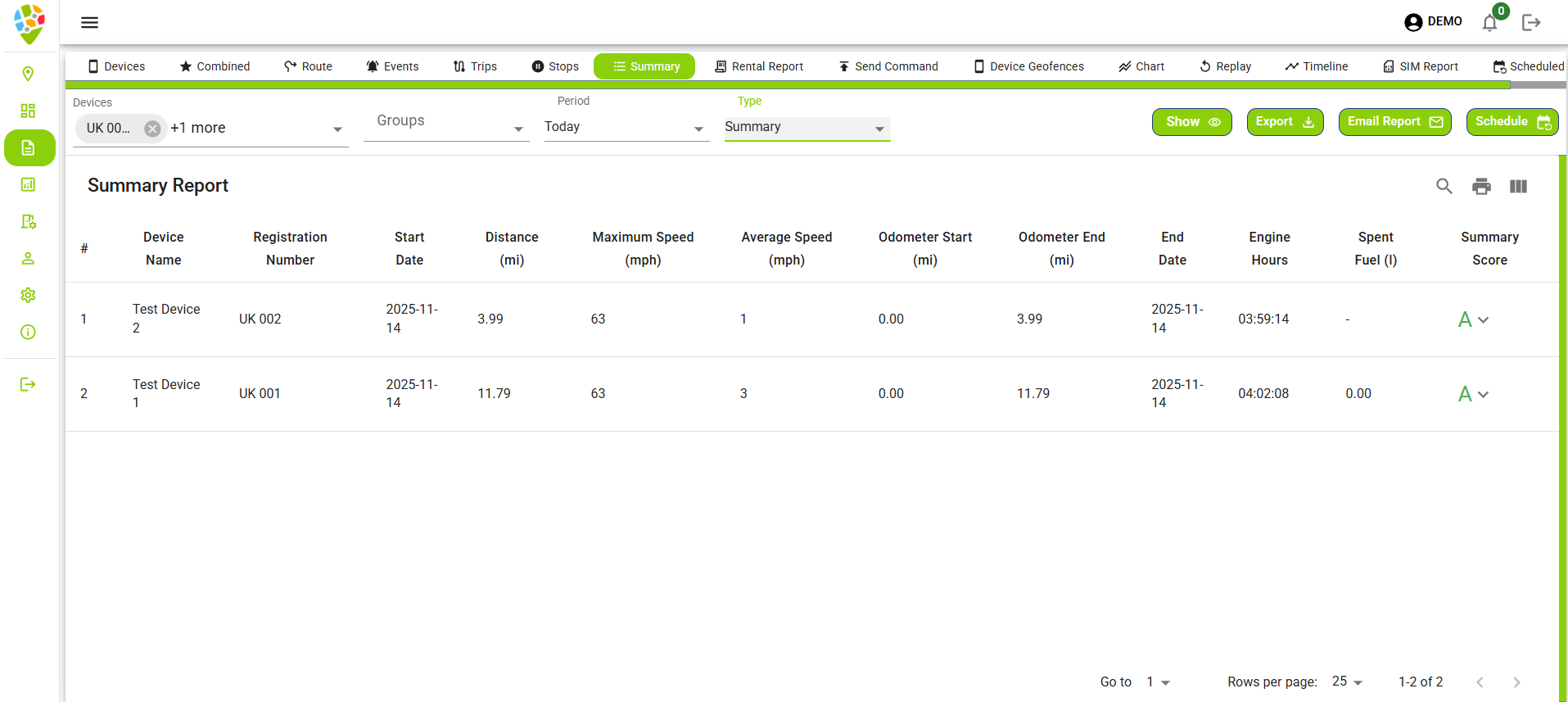Click the search icon in Summary Report
This screenshot has height=702, width=1568.
(x=1444, y=186)
